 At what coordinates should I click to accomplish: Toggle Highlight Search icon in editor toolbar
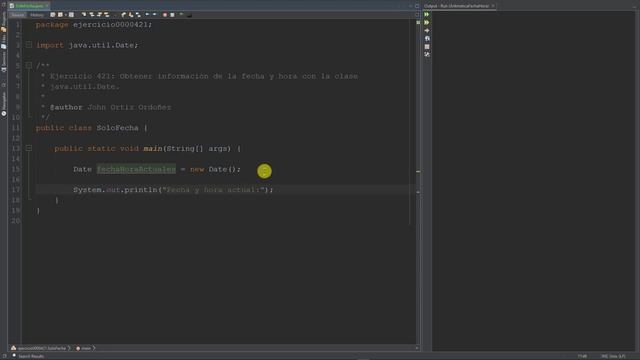click(107, 15)
